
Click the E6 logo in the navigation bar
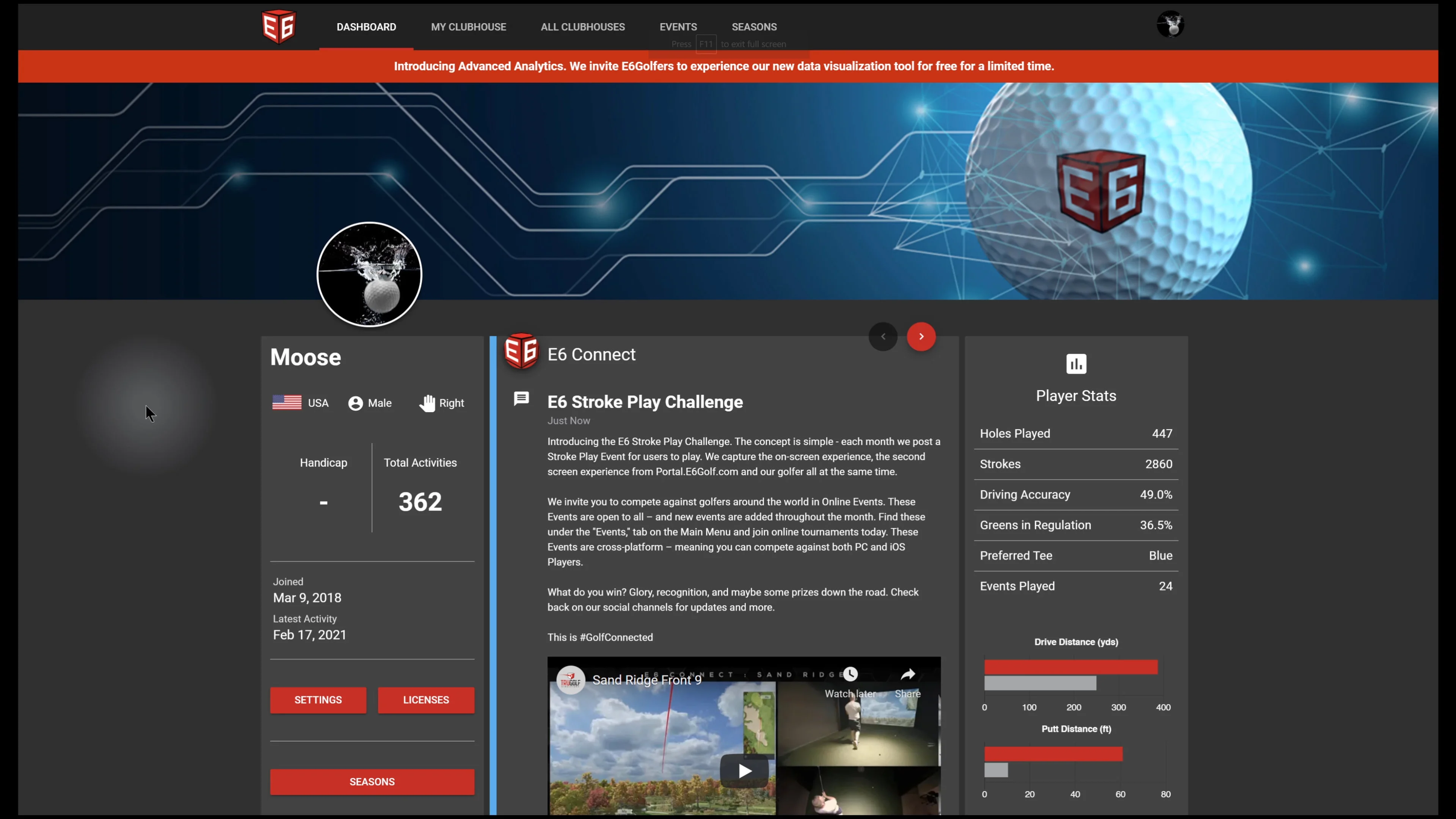click(279, 26)
